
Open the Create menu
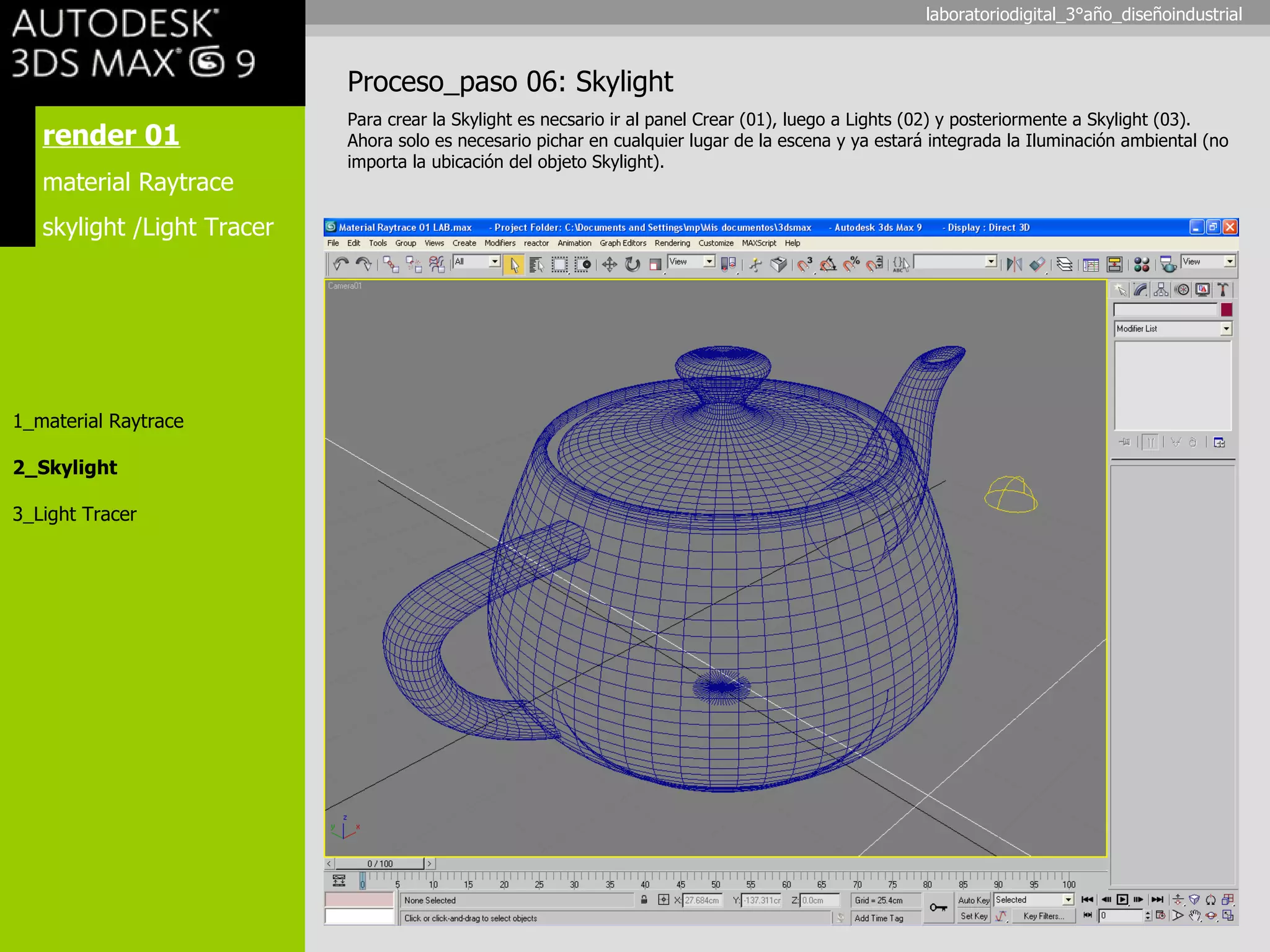(464, 244)
